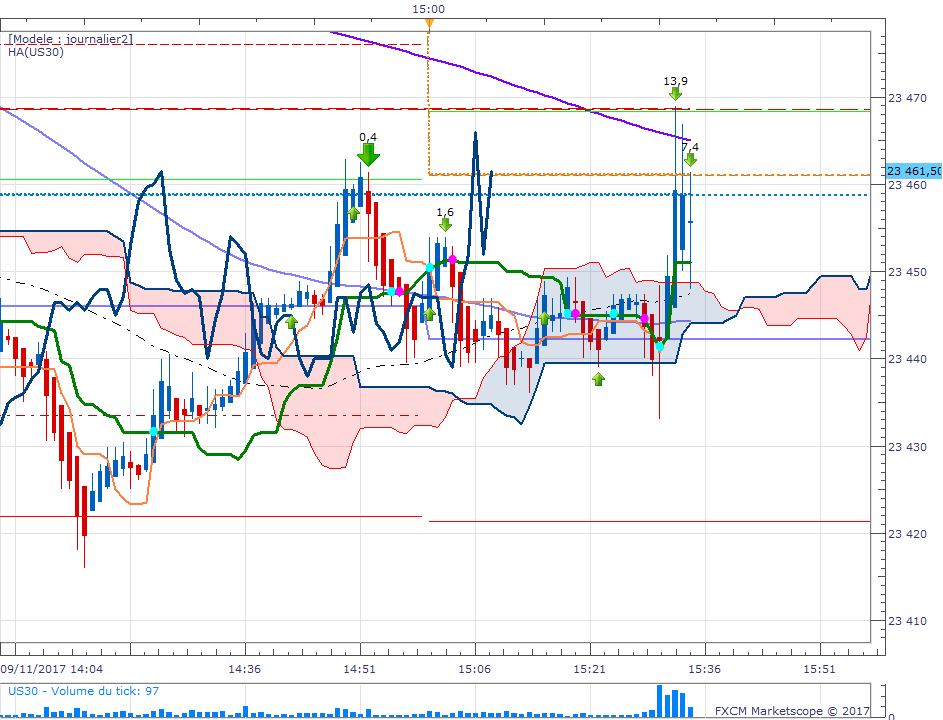Screen dimensions: 943x720
Task: Click the cyan dot under the 1,6 arrow
Action: click(x=430, y=267)
